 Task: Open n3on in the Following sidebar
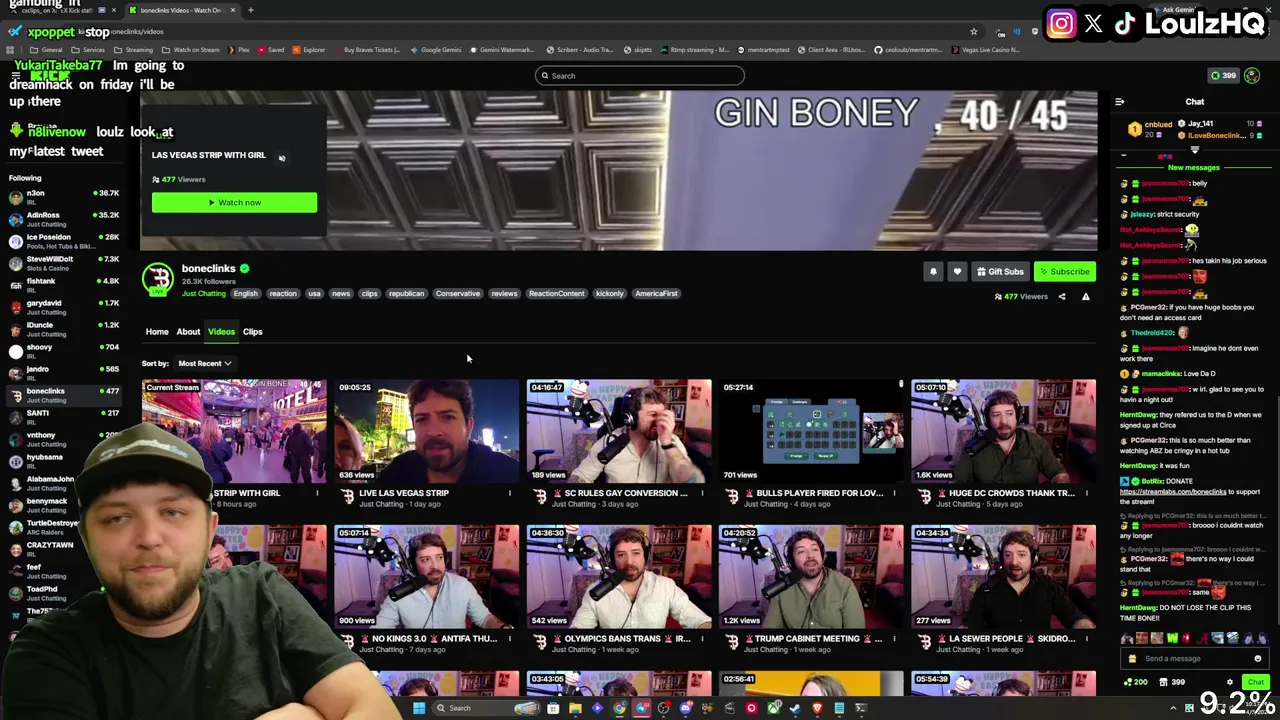click(64, 197)
